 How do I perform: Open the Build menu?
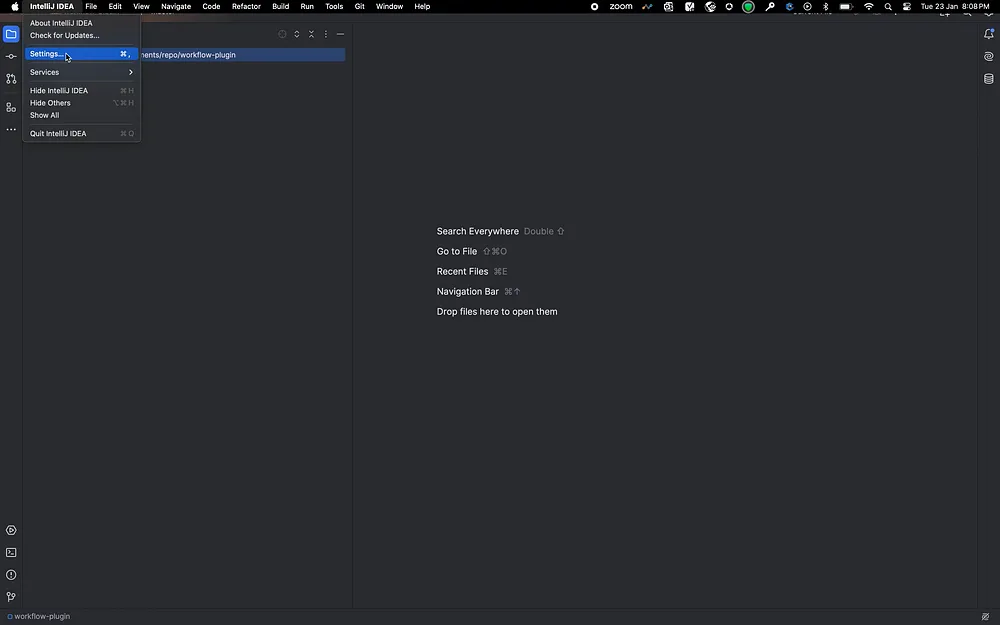281,6
